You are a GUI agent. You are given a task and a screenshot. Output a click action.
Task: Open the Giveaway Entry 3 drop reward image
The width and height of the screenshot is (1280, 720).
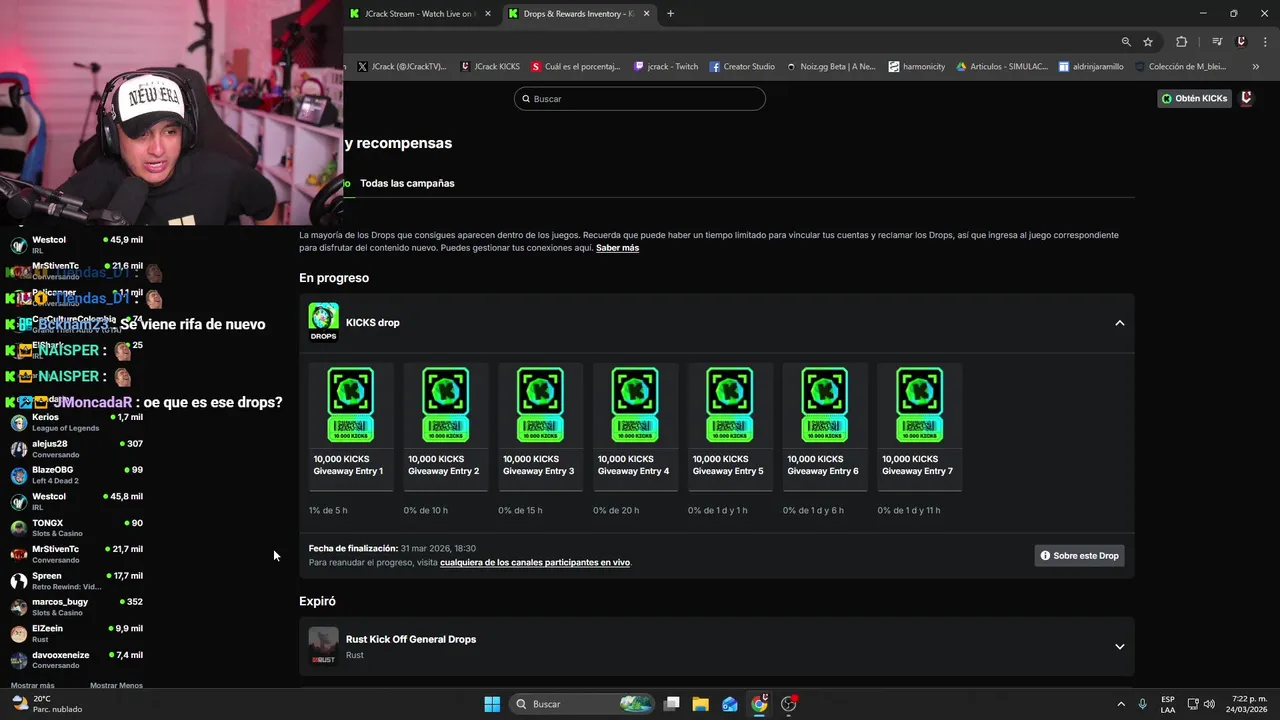click(x=540, y=405)
